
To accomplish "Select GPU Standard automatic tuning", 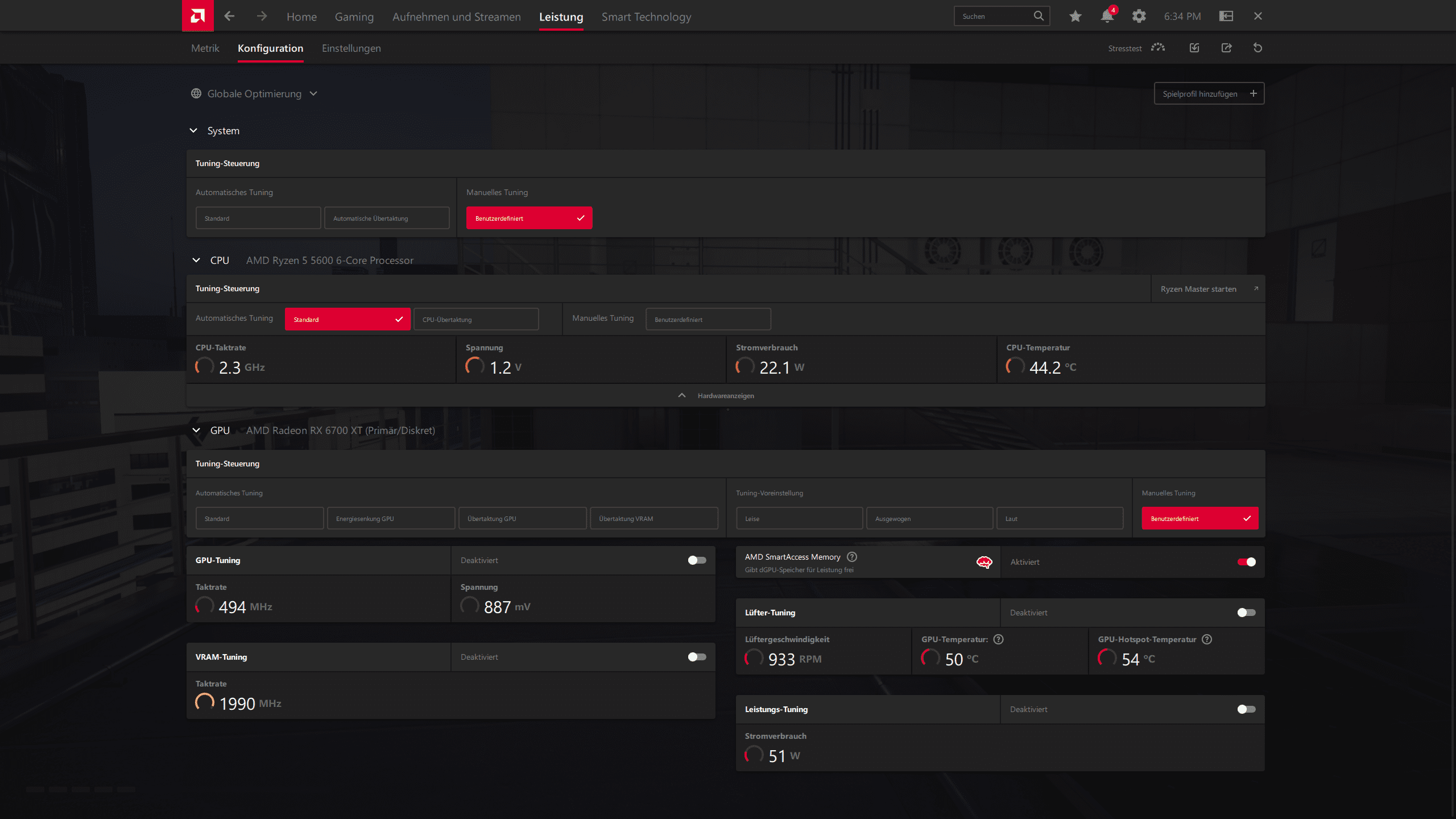I will (259, 519).
